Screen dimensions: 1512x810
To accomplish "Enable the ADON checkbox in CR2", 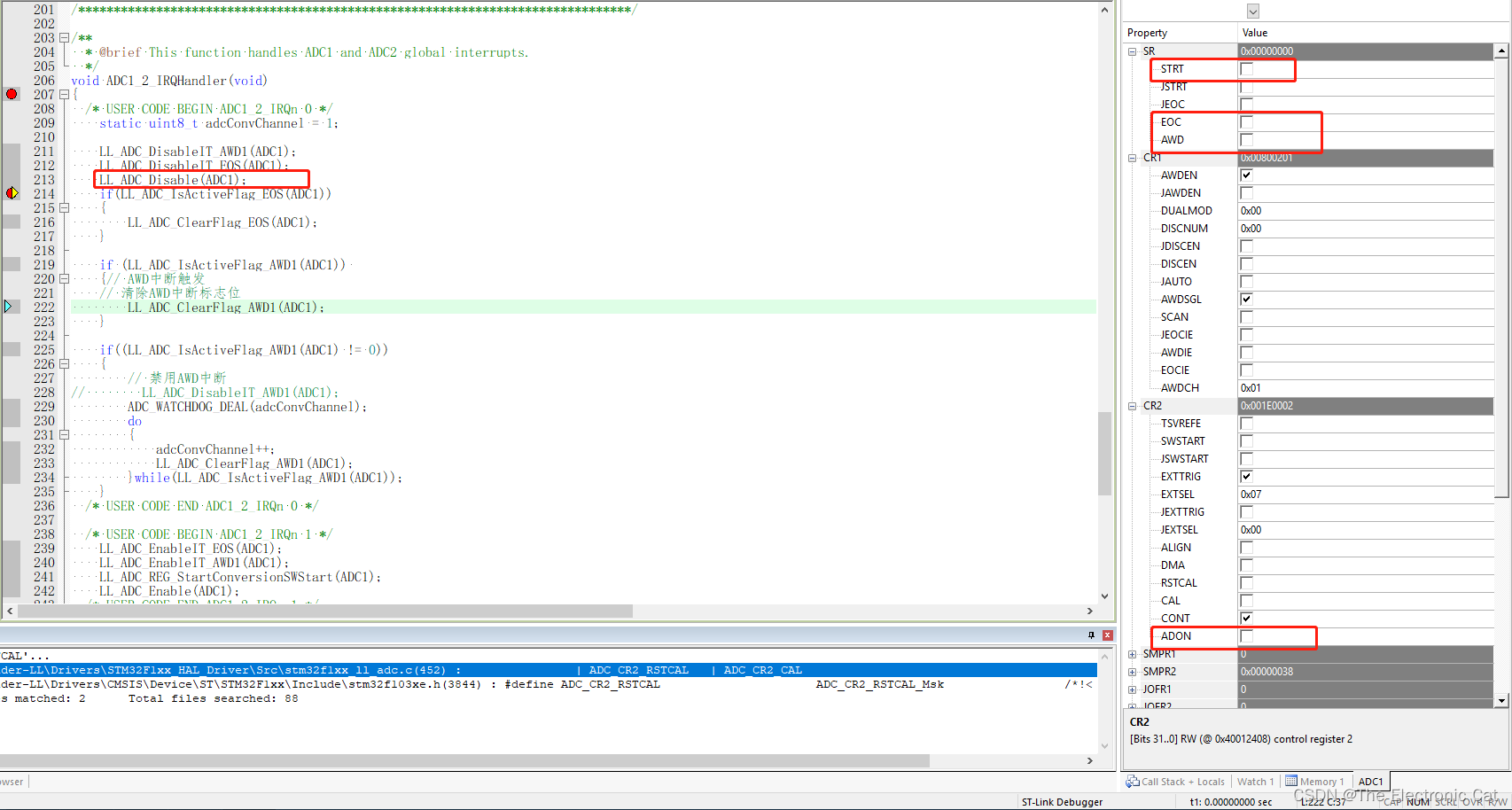I will tap(1246, 636).
